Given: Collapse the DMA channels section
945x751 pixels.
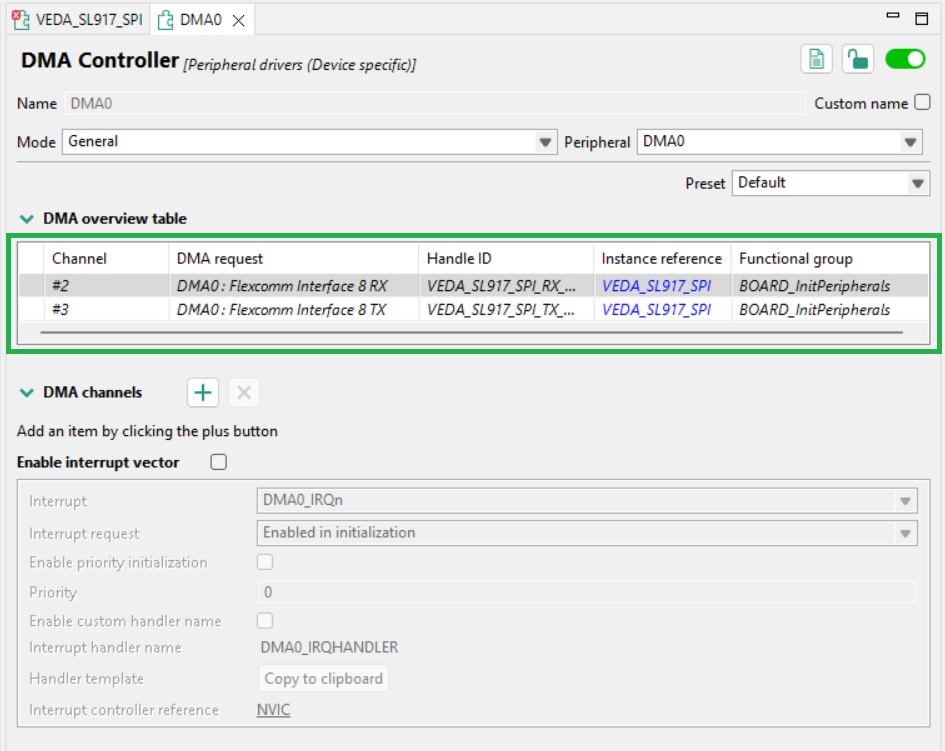Looking at the screenshot, I should 26,393.
